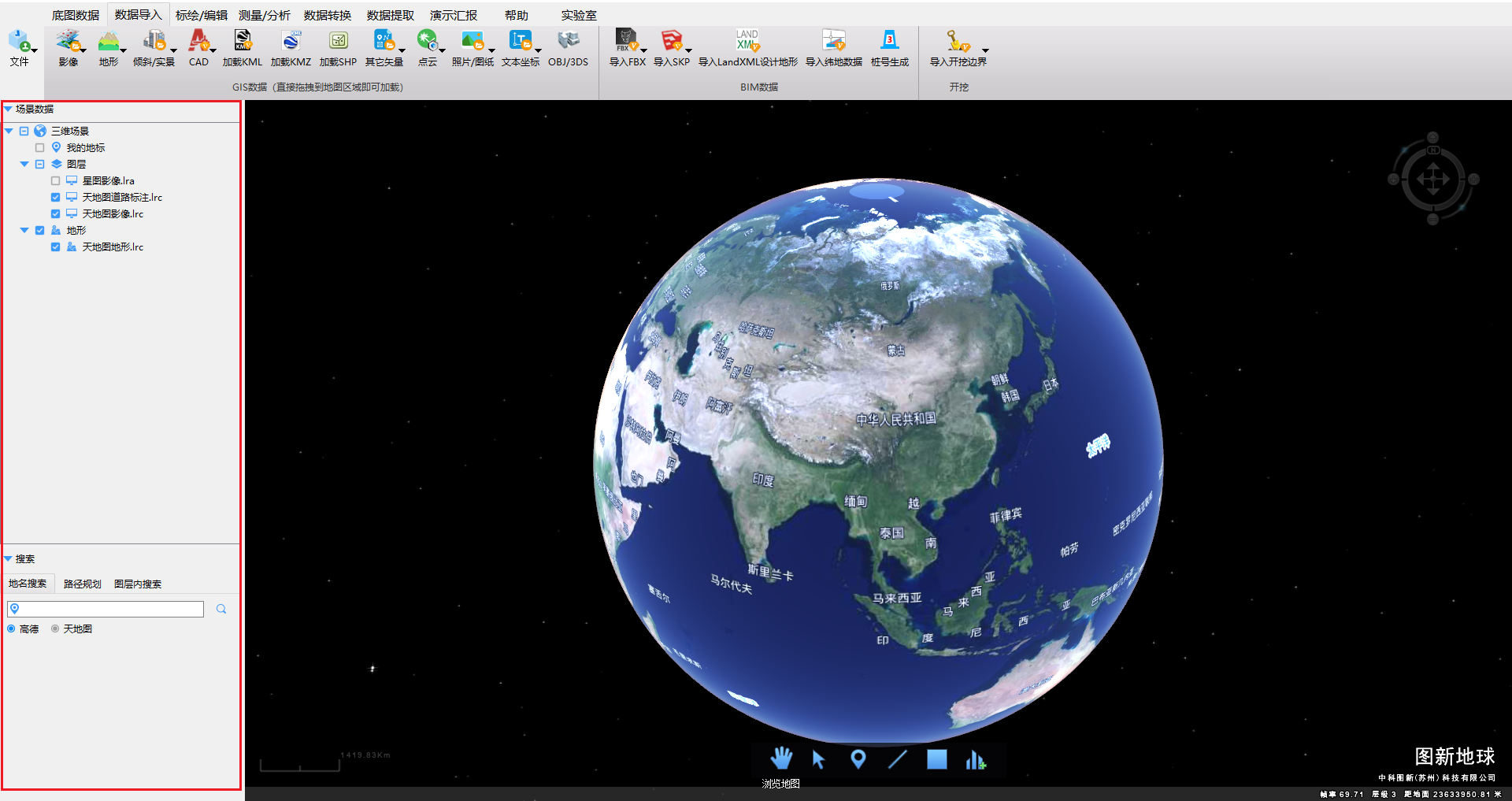Enable the 星图影像.lra layer checkbox
The height and width of the screenshot is (801, 1512).
click(56, 181)
